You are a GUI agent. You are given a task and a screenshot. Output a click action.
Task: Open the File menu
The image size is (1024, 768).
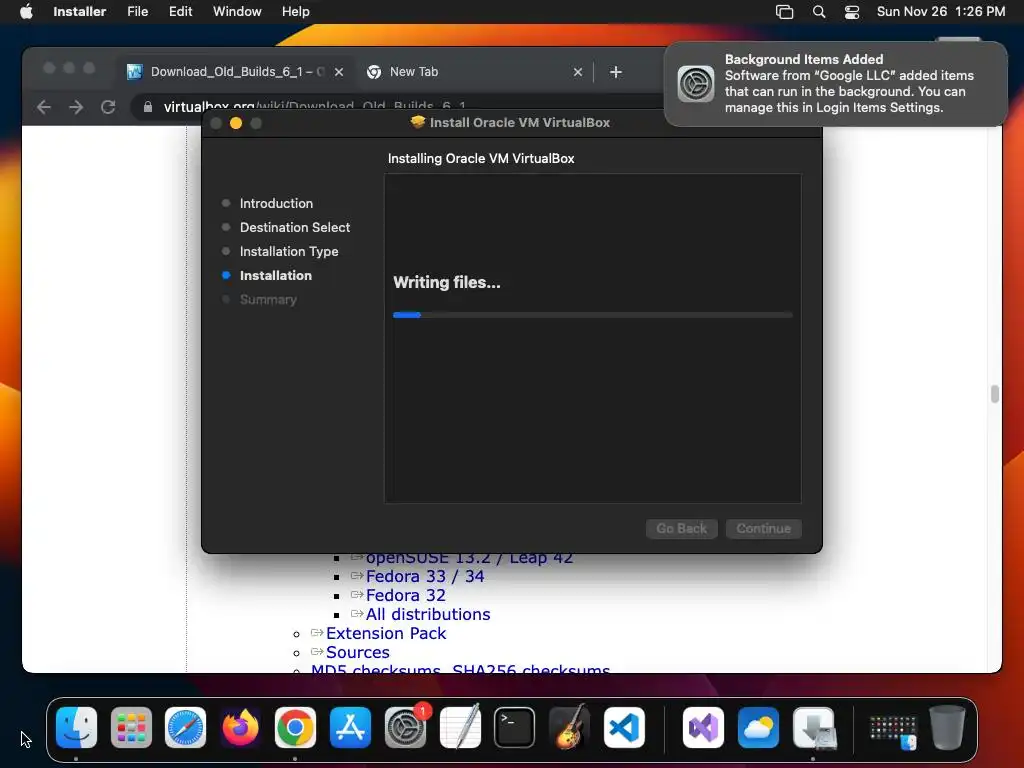tap(138, 12)
